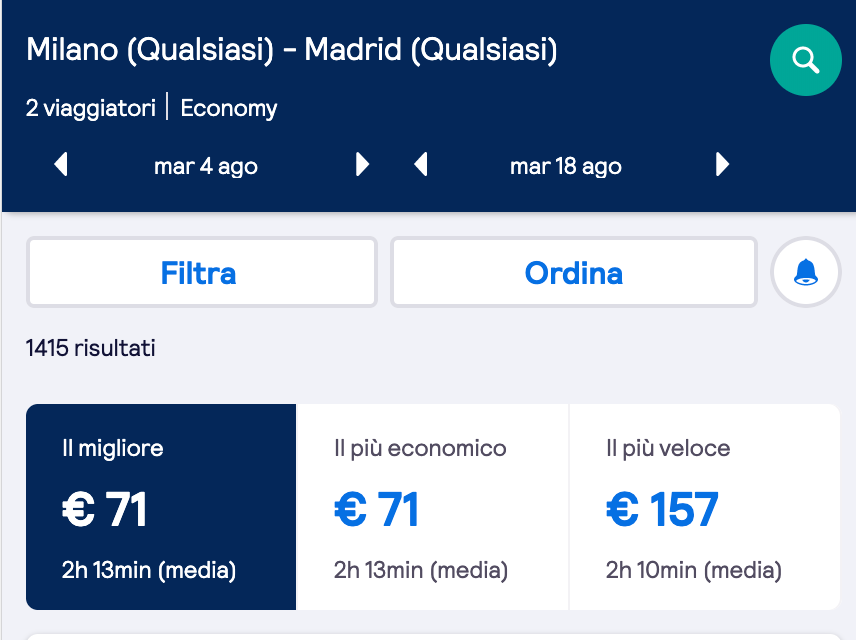
Task: Tap the € 157 fastest price
Action: click(662, 509)
